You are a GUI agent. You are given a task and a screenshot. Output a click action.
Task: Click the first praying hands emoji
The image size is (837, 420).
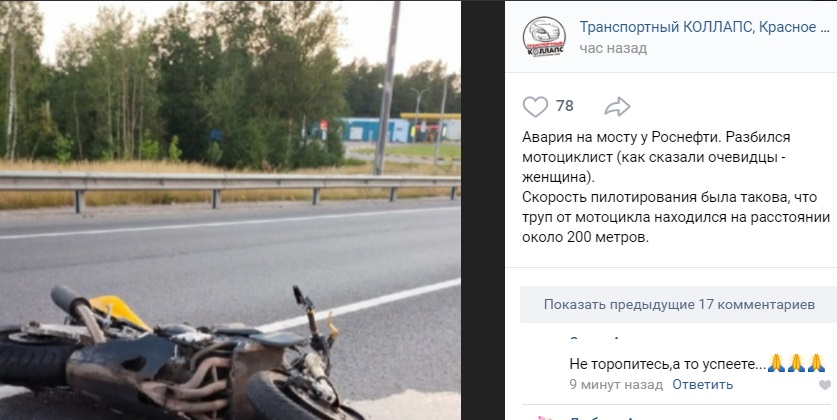tap(776, 363)
